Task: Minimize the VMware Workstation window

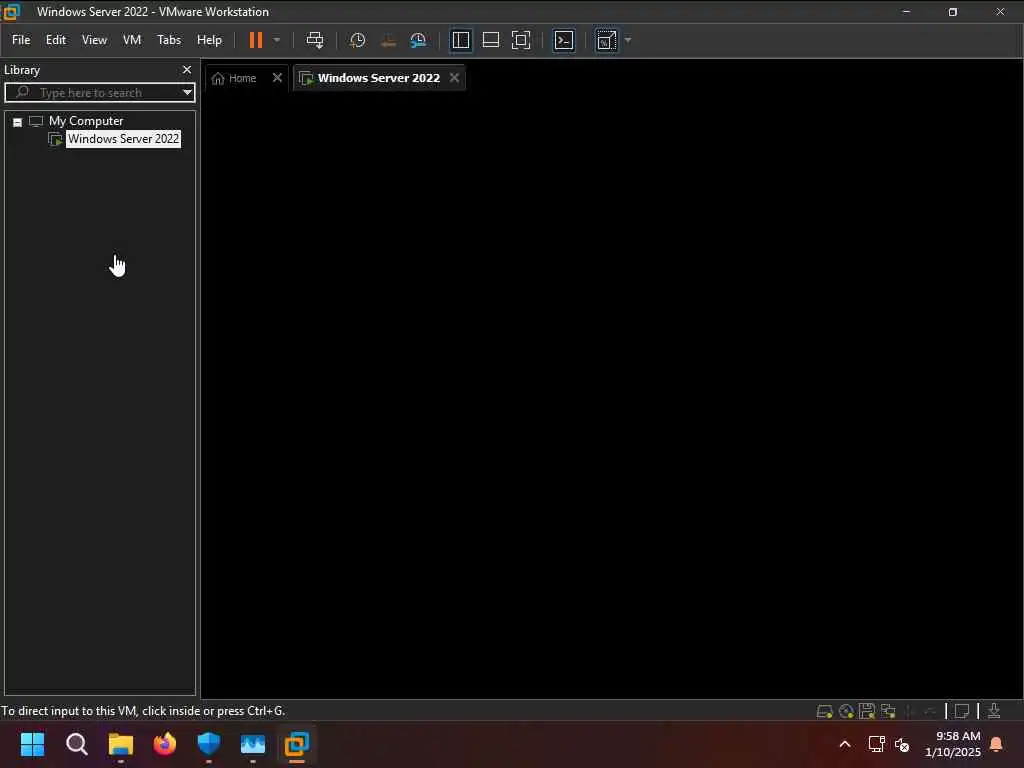Action: 906,12
